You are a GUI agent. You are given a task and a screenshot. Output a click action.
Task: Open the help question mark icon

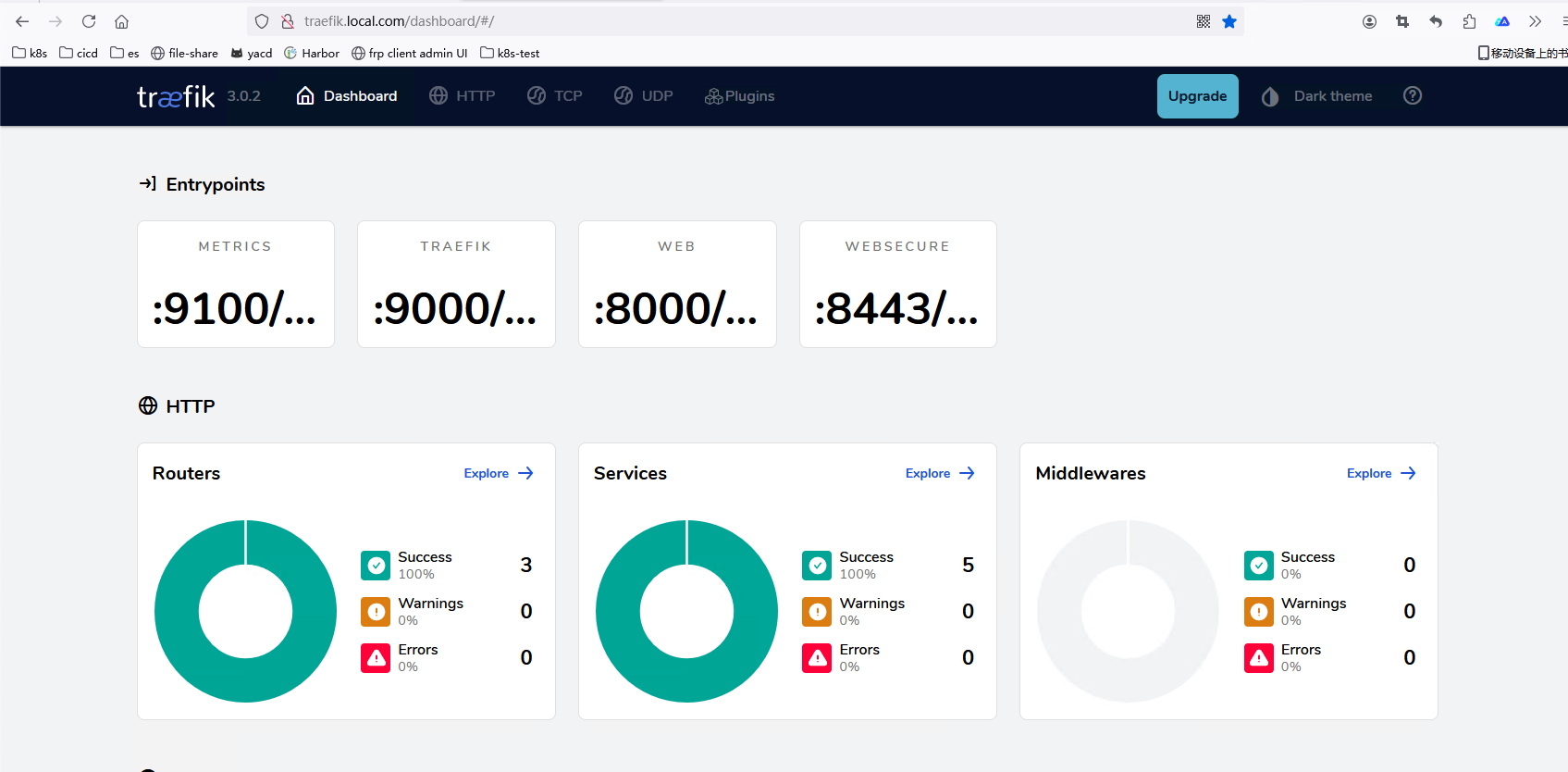point(1413,95)
